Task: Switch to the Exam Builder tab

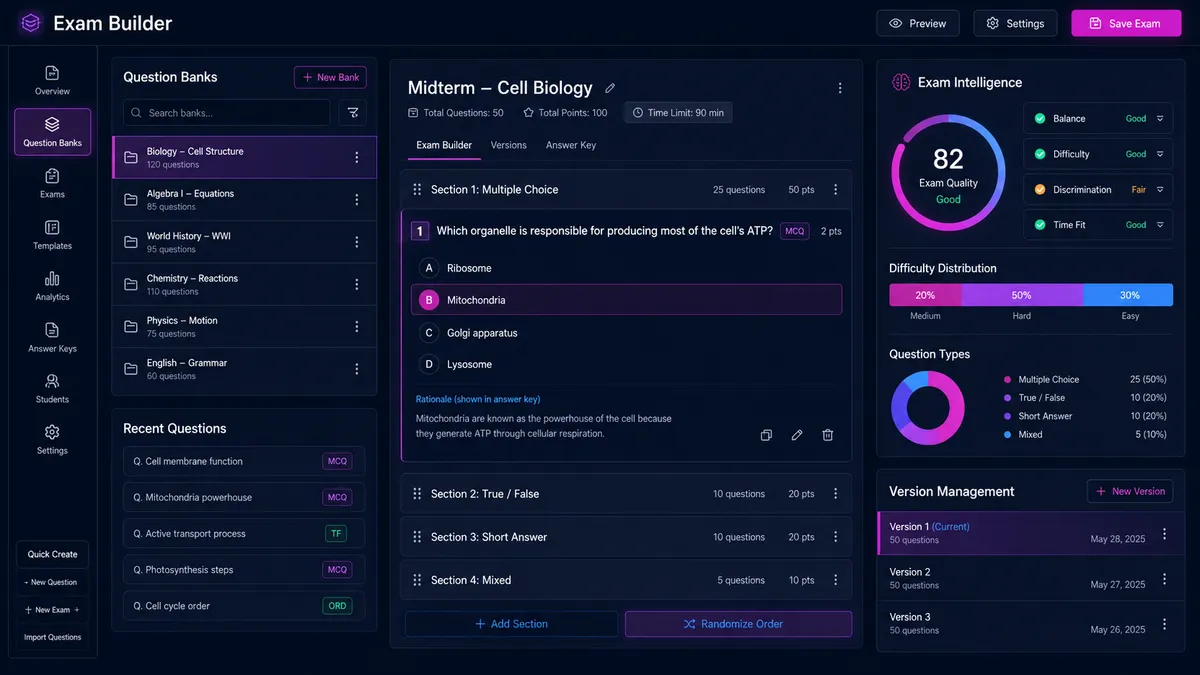Action: pos(444,145)
